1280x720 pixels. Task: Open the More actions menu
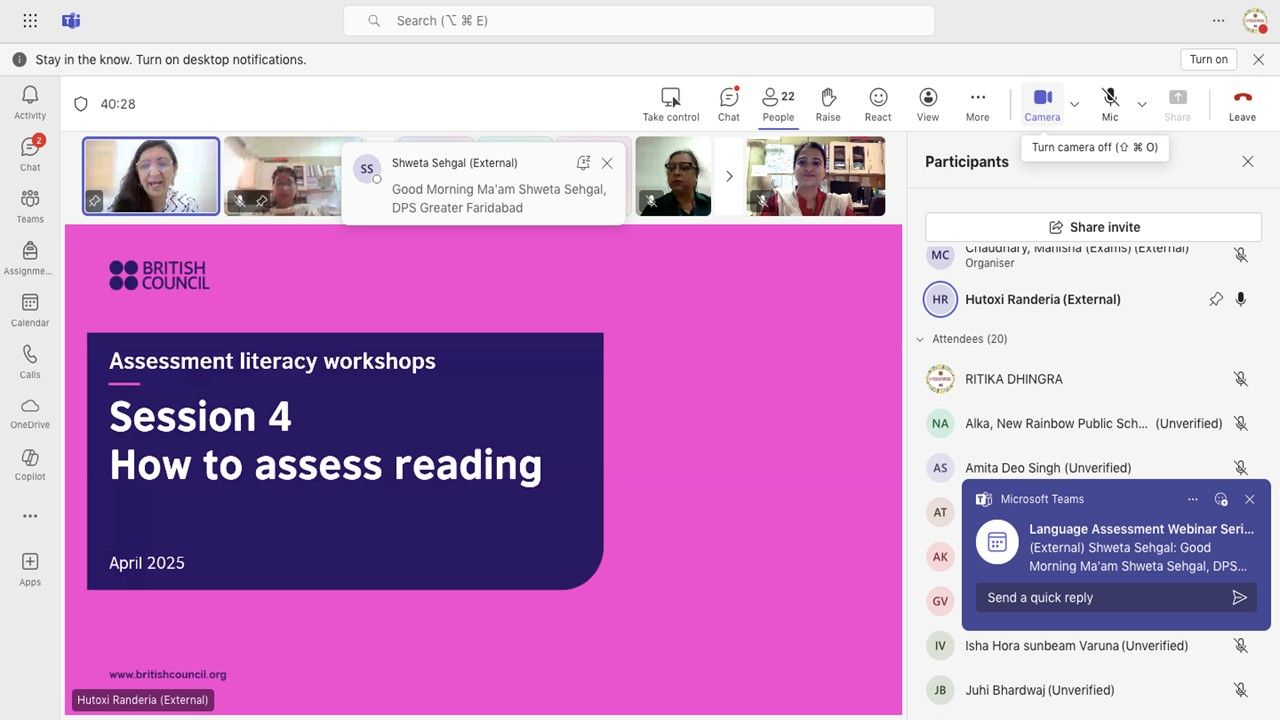977,104
